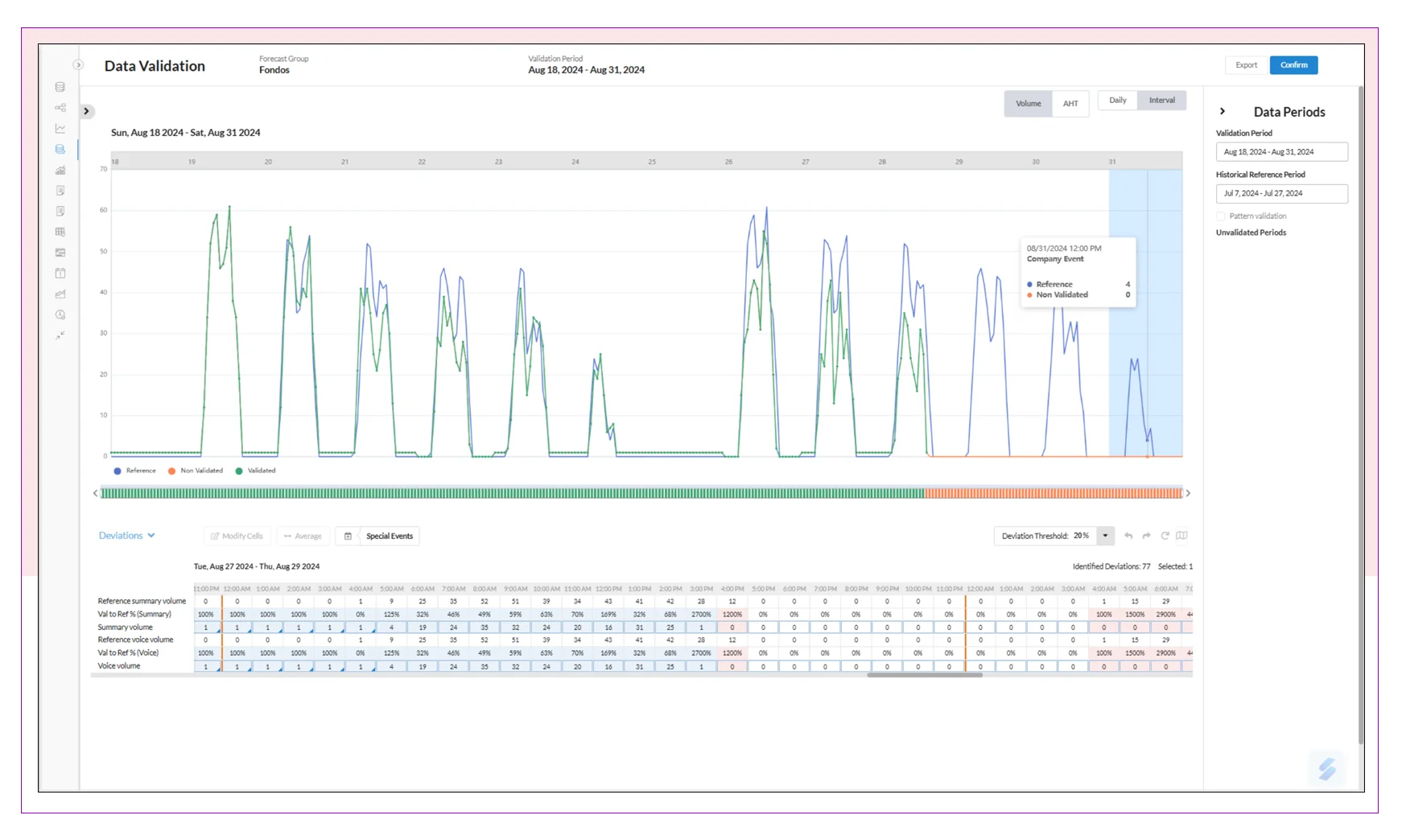1402x840 pixels.
Task: Click the day 26 label on chart axis
Action: 728,162
